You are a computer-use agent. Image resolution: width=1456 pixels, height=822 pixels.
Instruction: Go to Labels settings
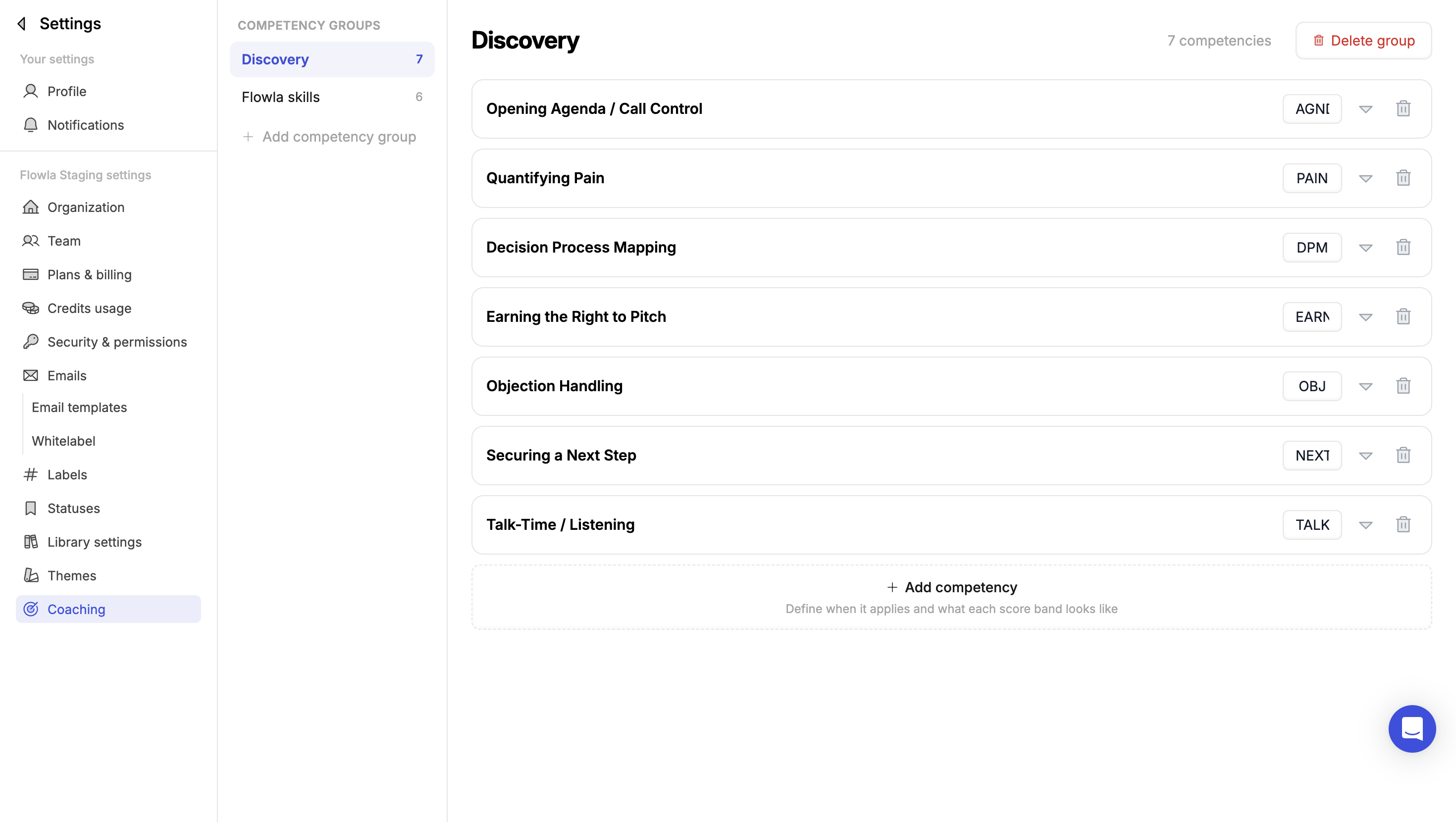tap(108, 475)
